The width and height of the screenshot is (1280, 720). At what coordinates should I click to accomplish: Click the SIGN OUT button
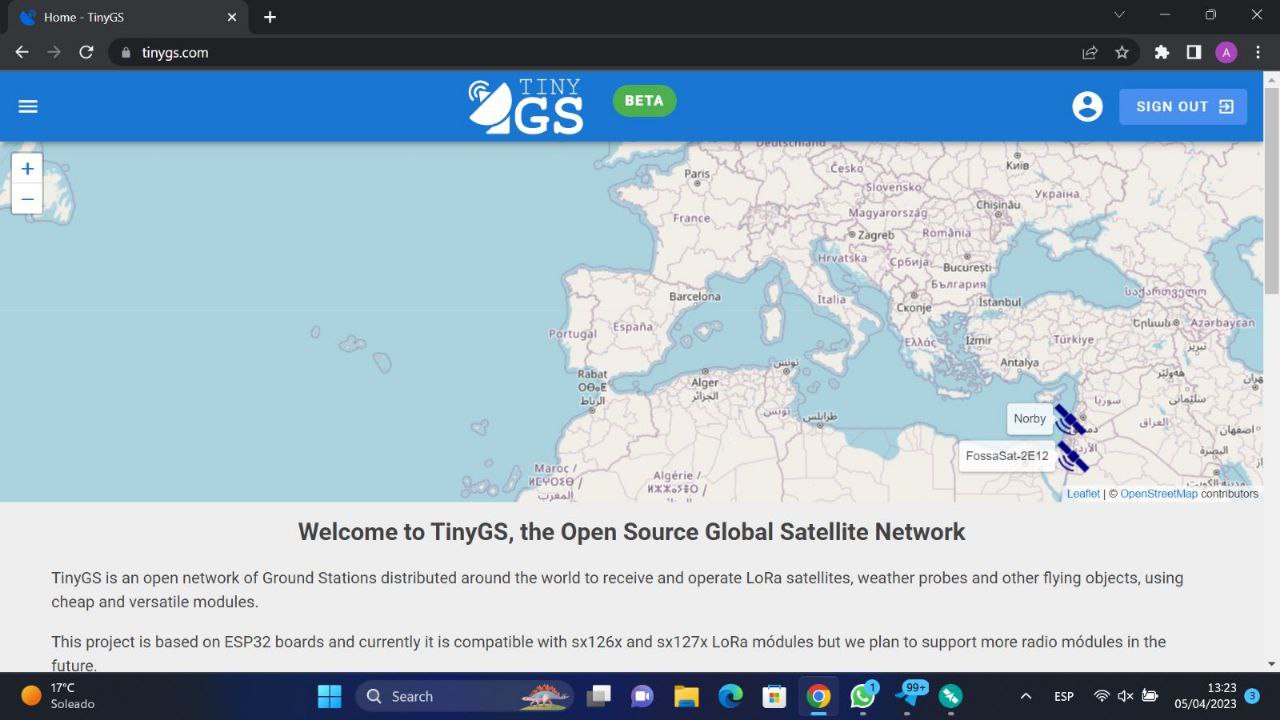(x=1183, y=106)
